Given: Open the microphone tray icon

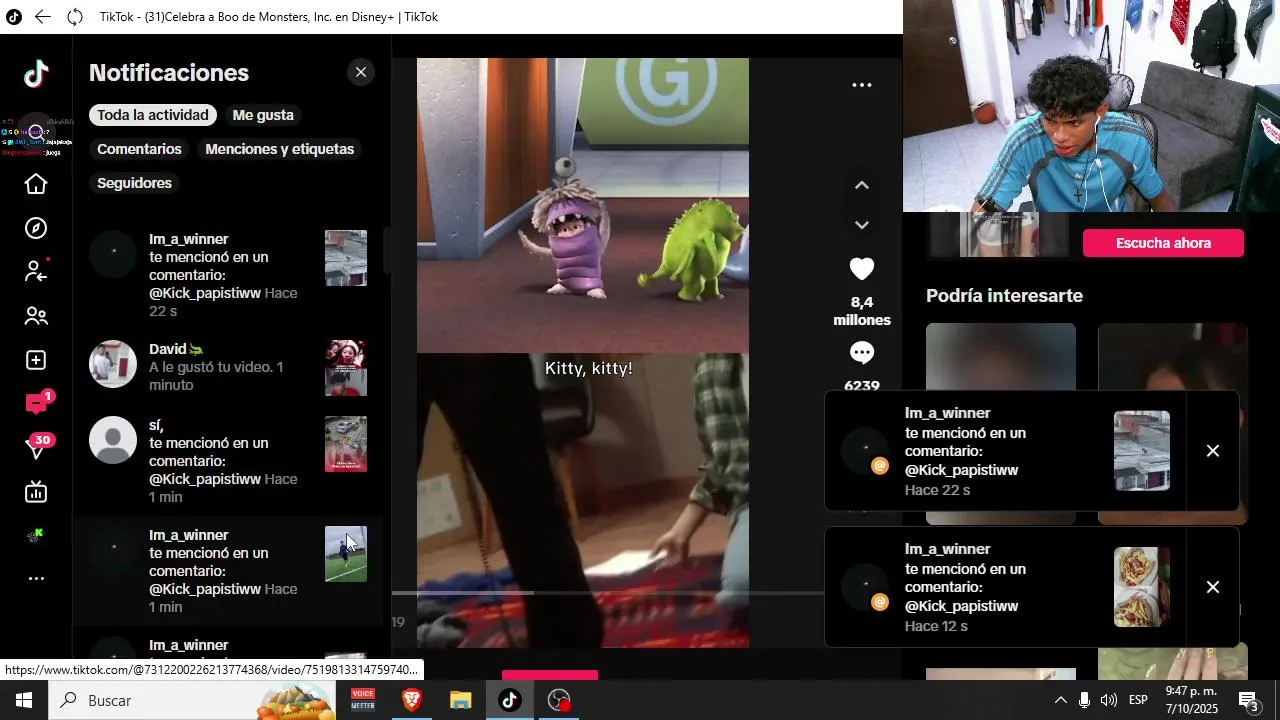Looking at the screenshot, I should [1084, 700].
